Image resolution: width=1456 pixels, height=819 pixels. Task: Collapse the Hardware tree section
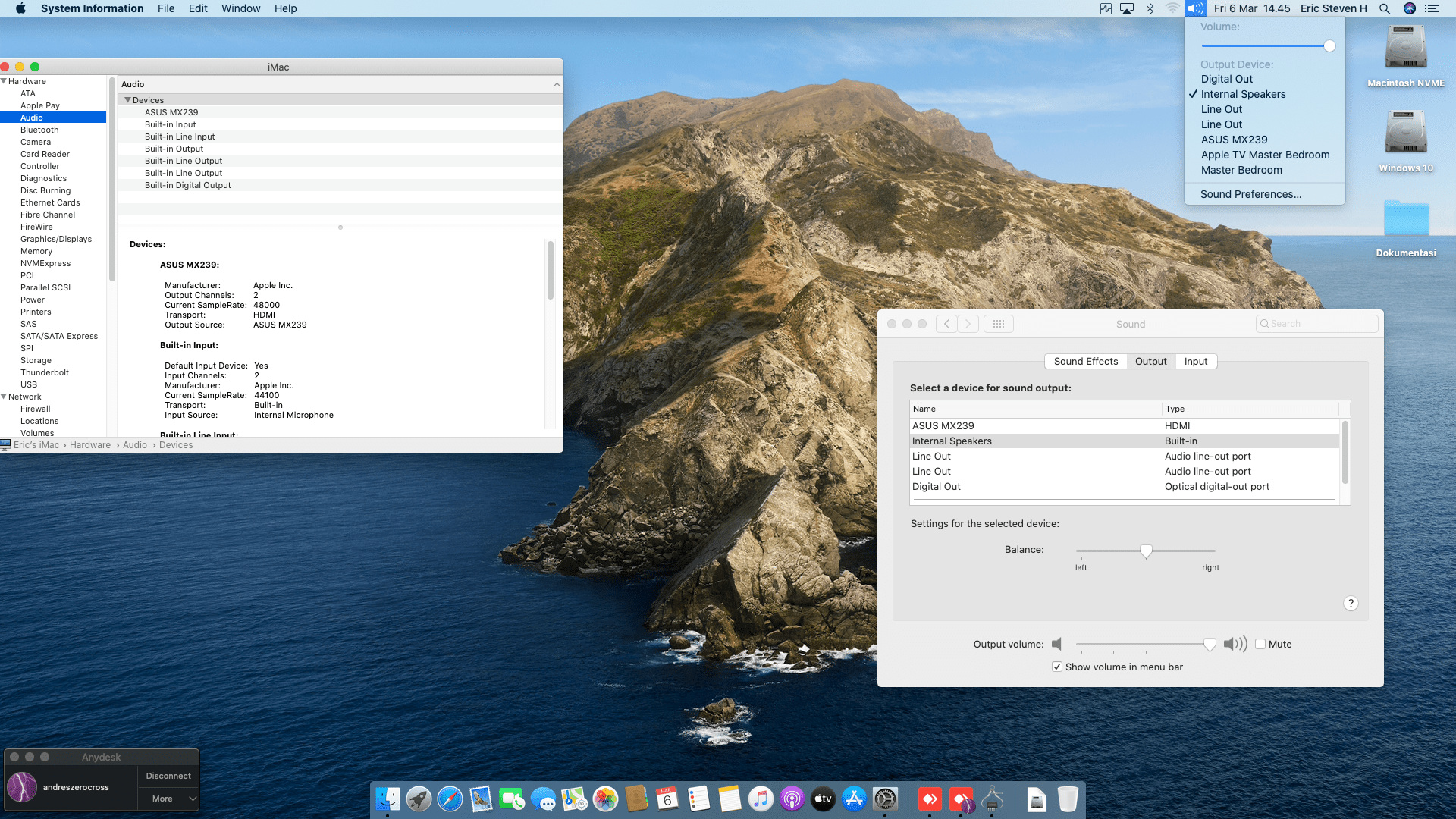5,81
